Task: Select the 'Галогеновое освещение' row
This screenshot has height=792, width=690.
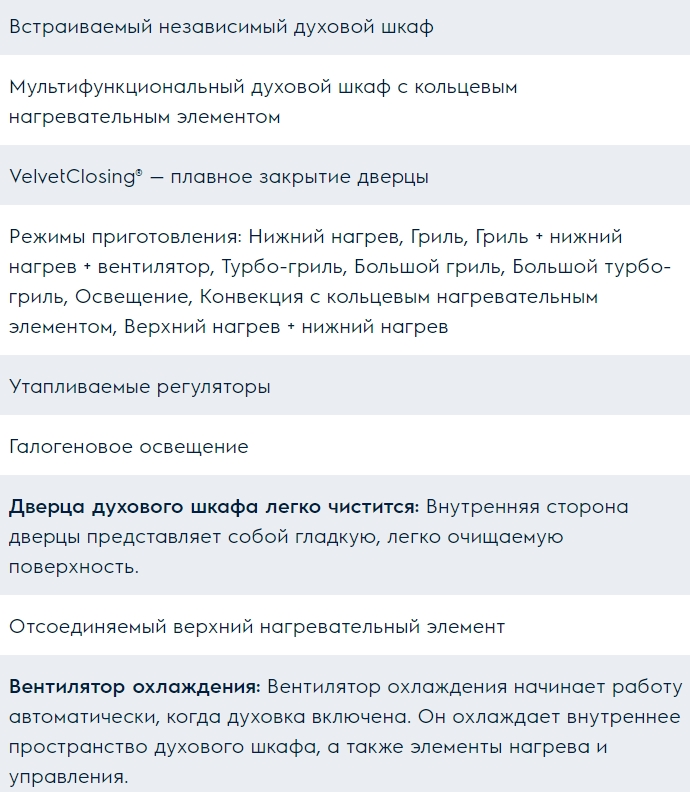Action: [129, 447]
